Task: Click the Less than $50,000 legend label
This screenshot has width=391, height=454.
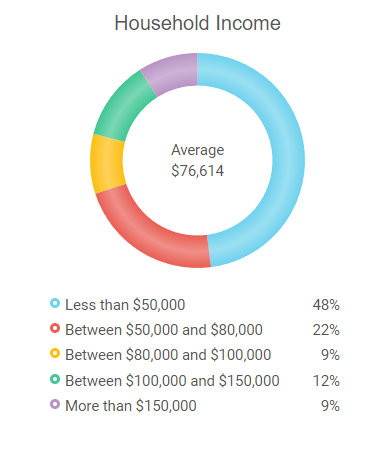Action: coord(125,305)
